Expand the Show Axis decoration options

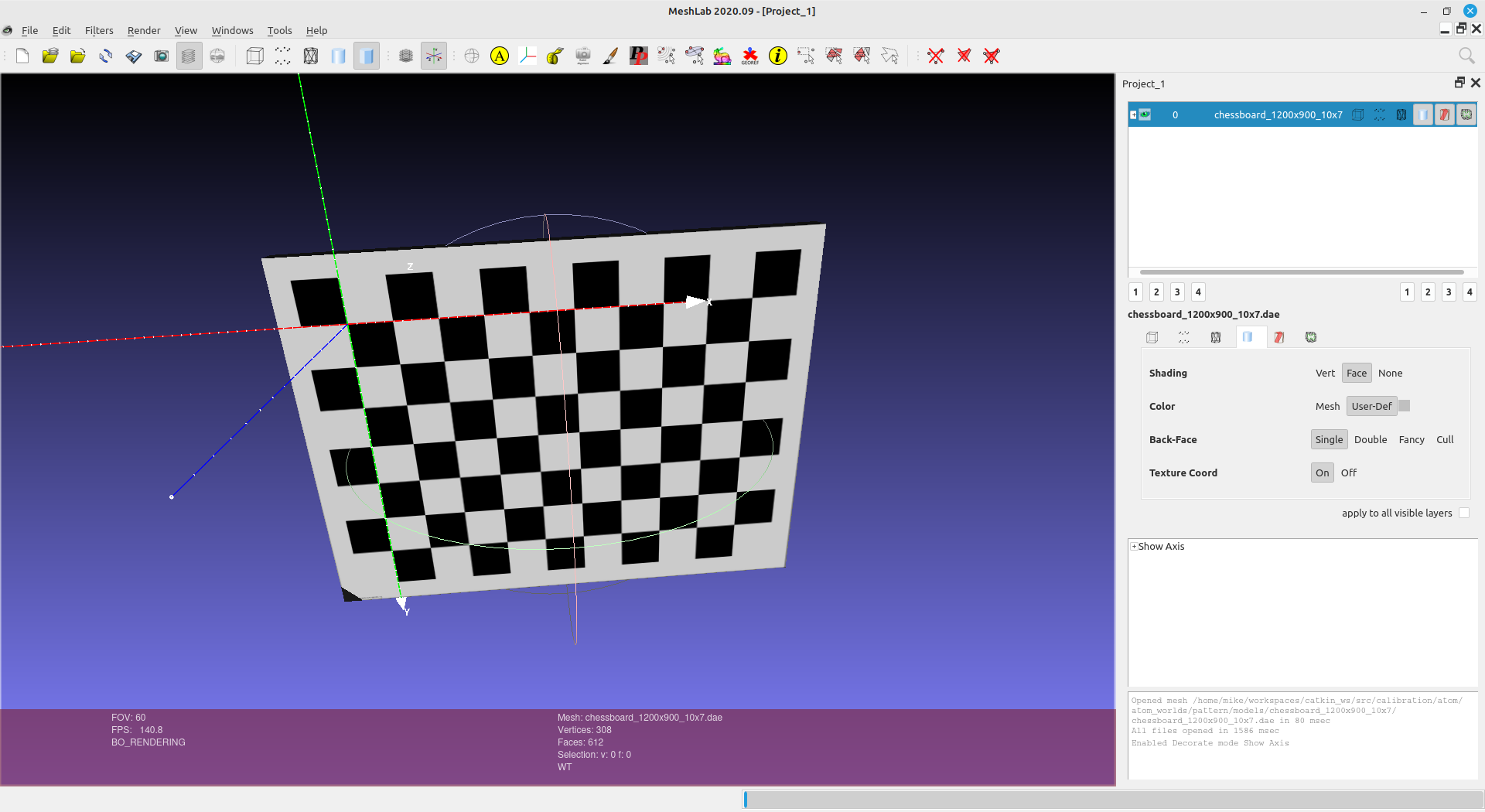[x=1134, y=546]
